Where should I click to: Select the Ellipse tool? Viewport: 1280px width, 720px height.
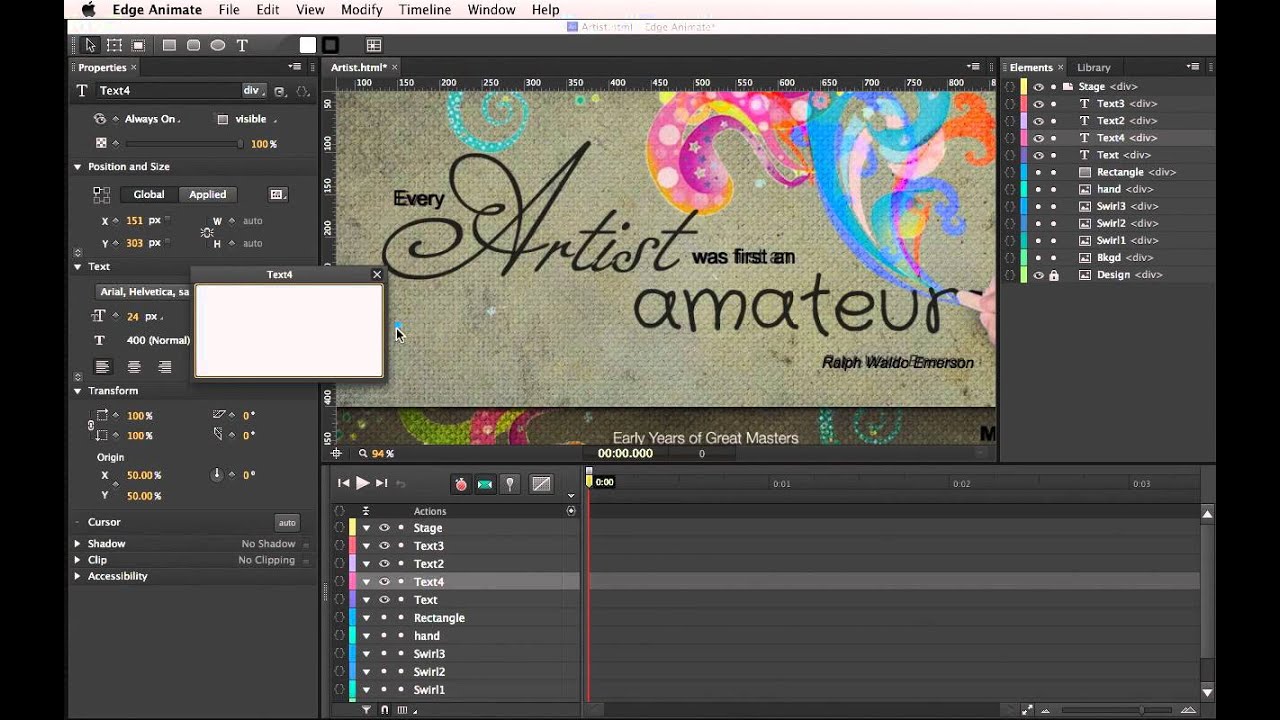(217, 45)
